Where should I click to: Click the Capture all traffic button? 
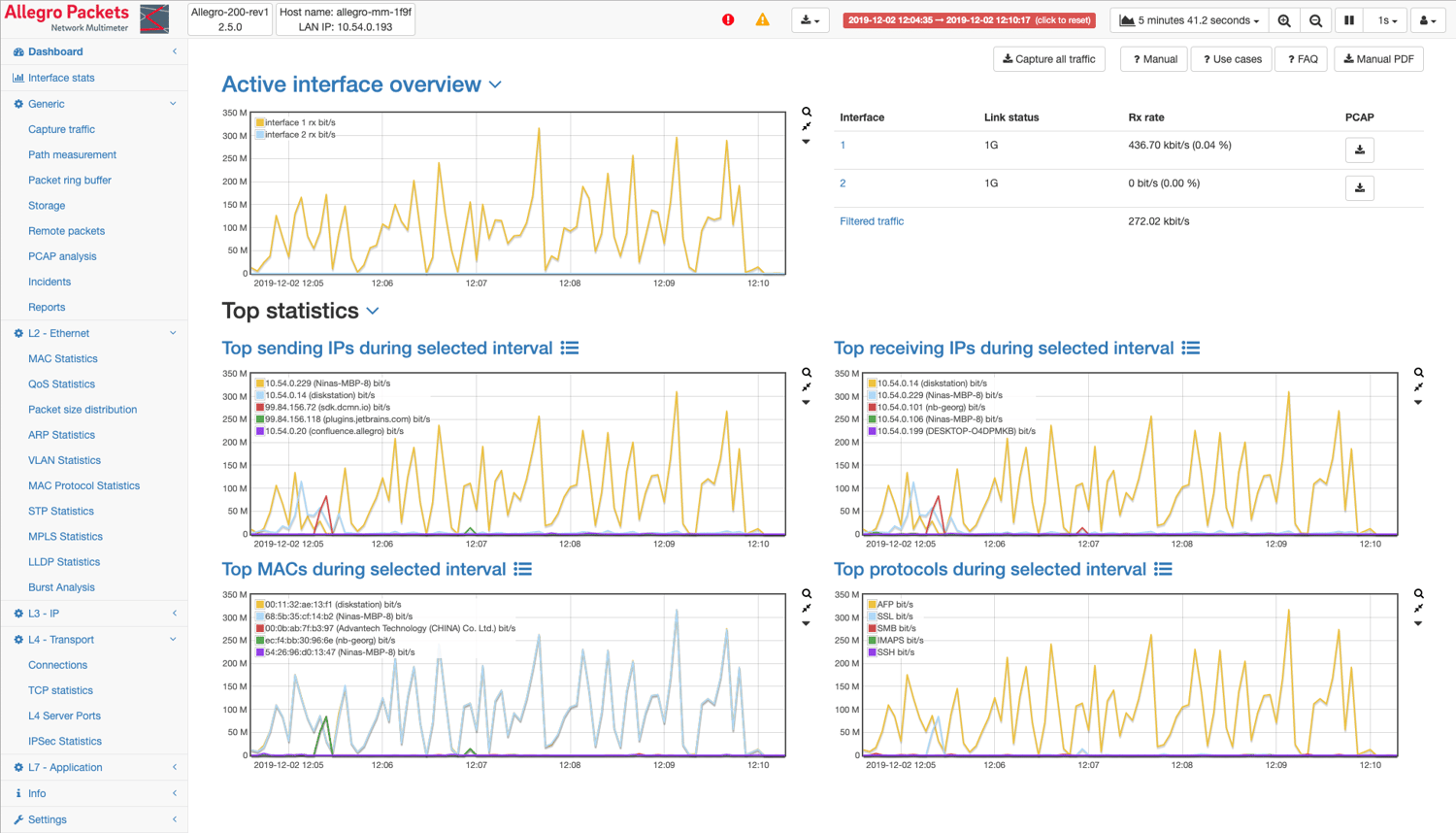point(1047,58)
